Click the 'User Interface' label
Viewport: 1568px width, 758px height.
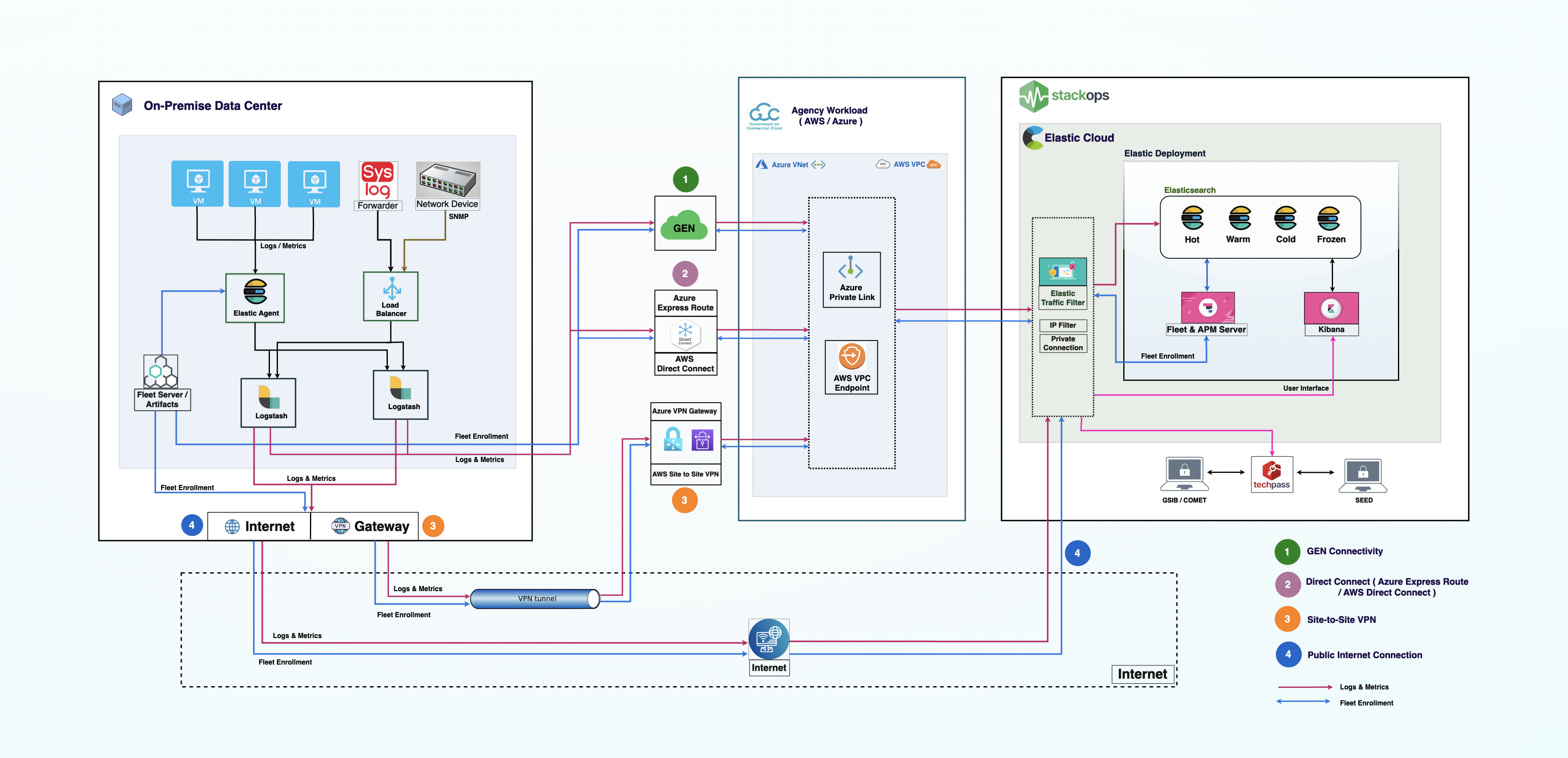[x=1306, y=388]
